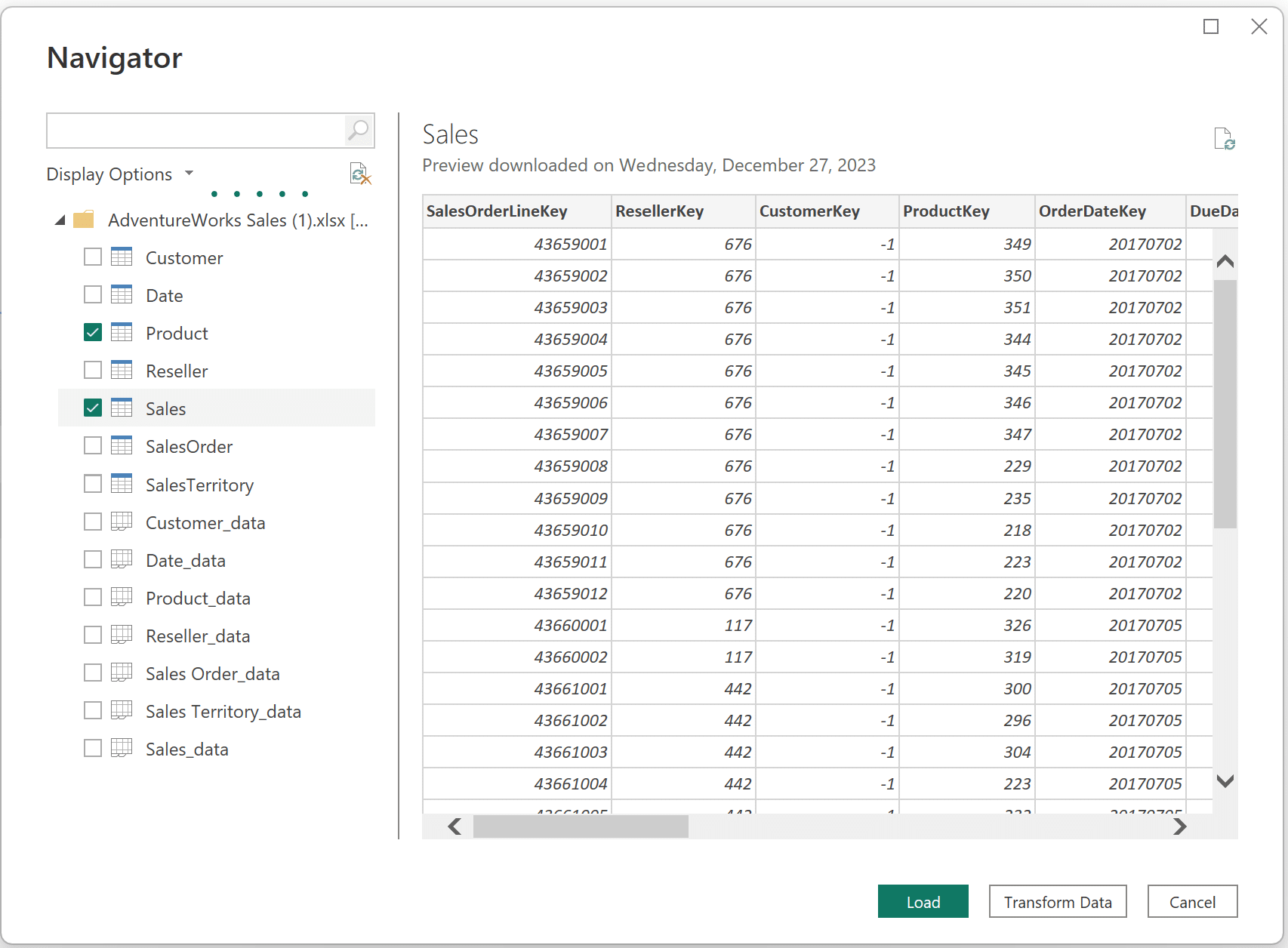Viewport: 1288px width, 948px height.
Task: Select the SalesTerritory tree item label
Action: coord(199,485)
